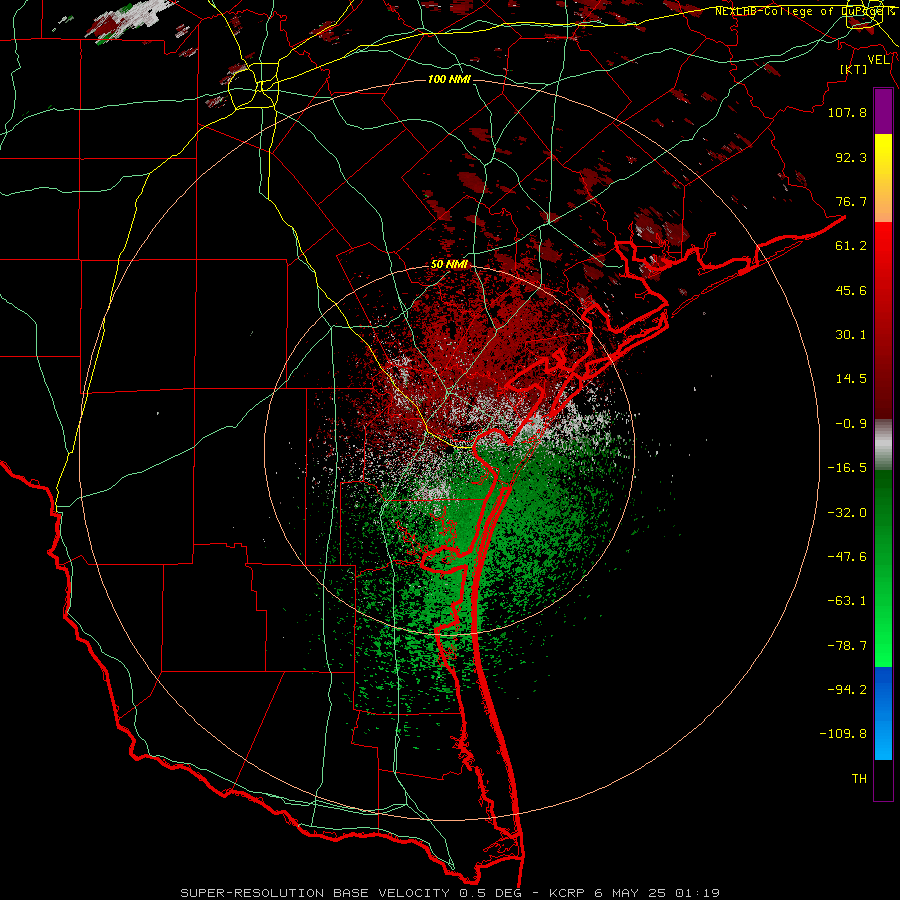
Task: Click the purple segment of the color bar
Action: (883, 111)
